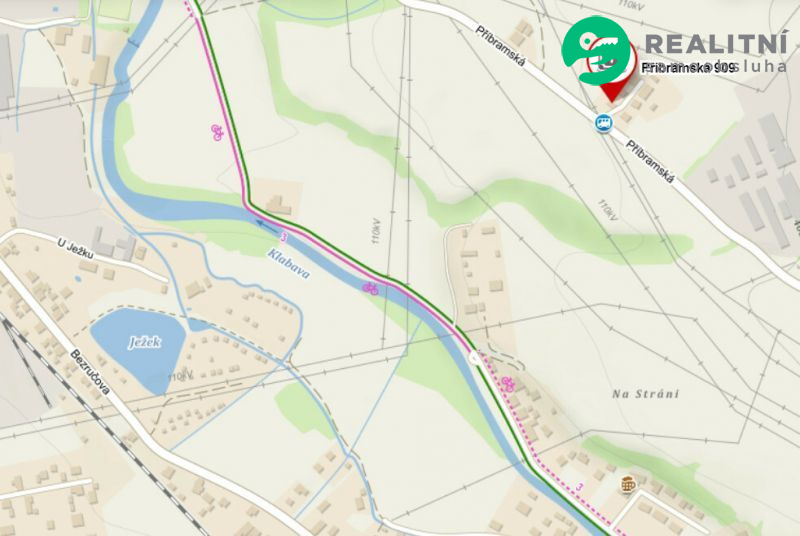Click the river flow arrow on Klabava

click(266, 225)
